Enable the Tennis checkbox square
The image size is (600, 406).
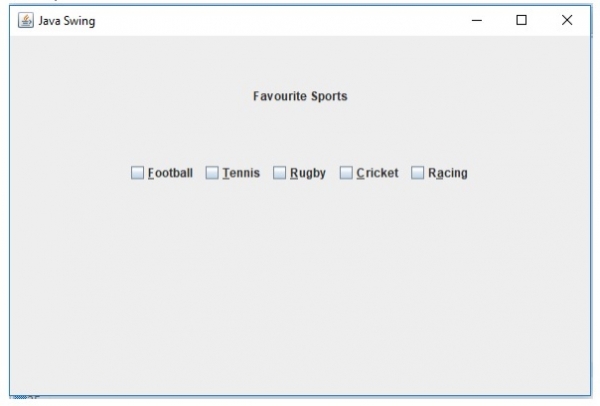[x=212, y=173]
